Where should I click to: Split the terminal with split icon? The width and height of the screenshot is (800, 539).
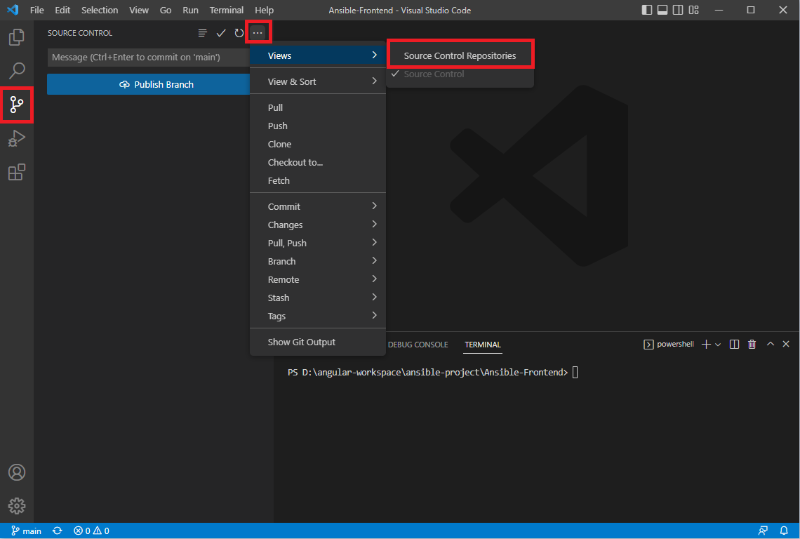pos(734,345)
